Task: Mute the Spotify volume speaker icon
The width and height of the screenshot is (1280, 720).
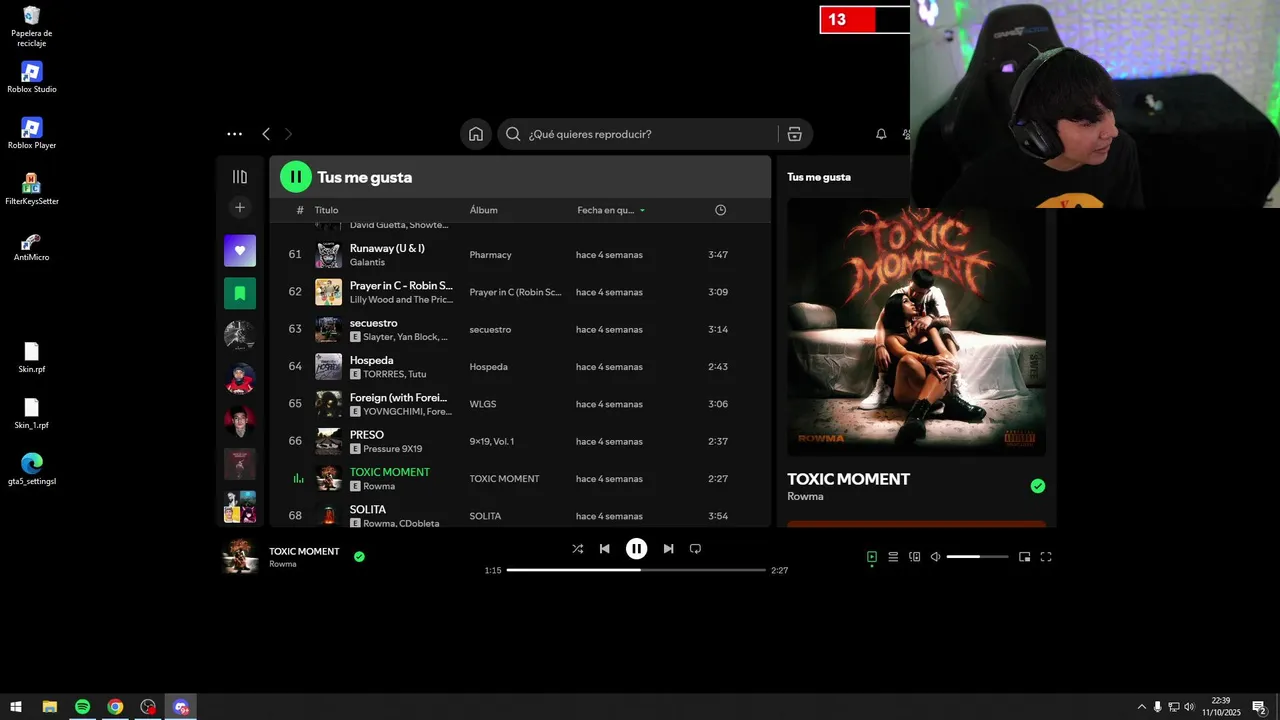Action: [x=935, y=557]
